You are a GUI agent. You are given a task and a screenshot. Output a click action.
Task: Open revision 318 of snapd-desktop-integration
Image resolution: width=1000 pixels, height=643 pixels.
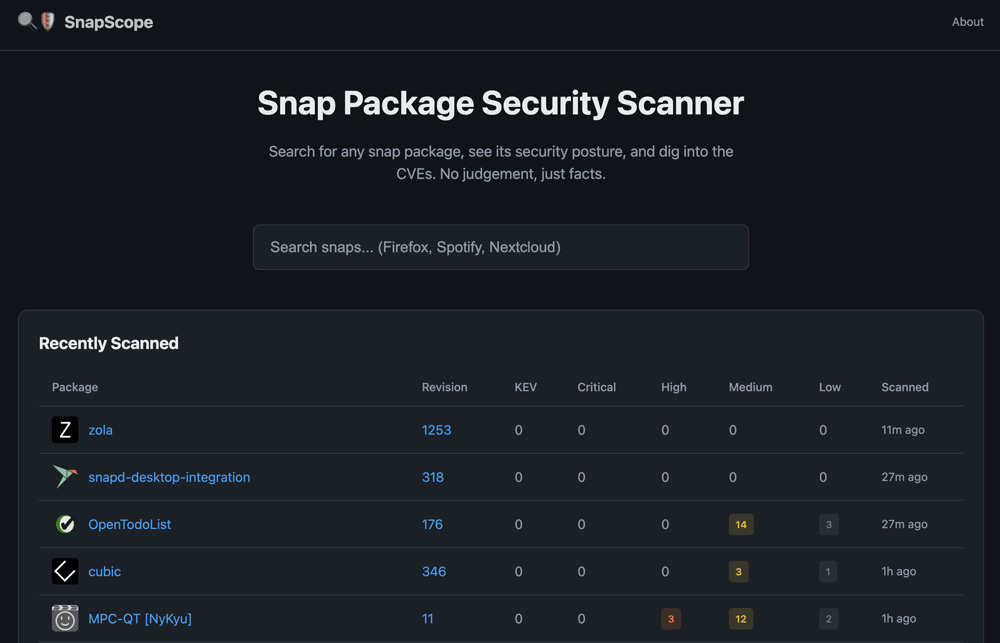pyautogui.click(x=432, y=477)
